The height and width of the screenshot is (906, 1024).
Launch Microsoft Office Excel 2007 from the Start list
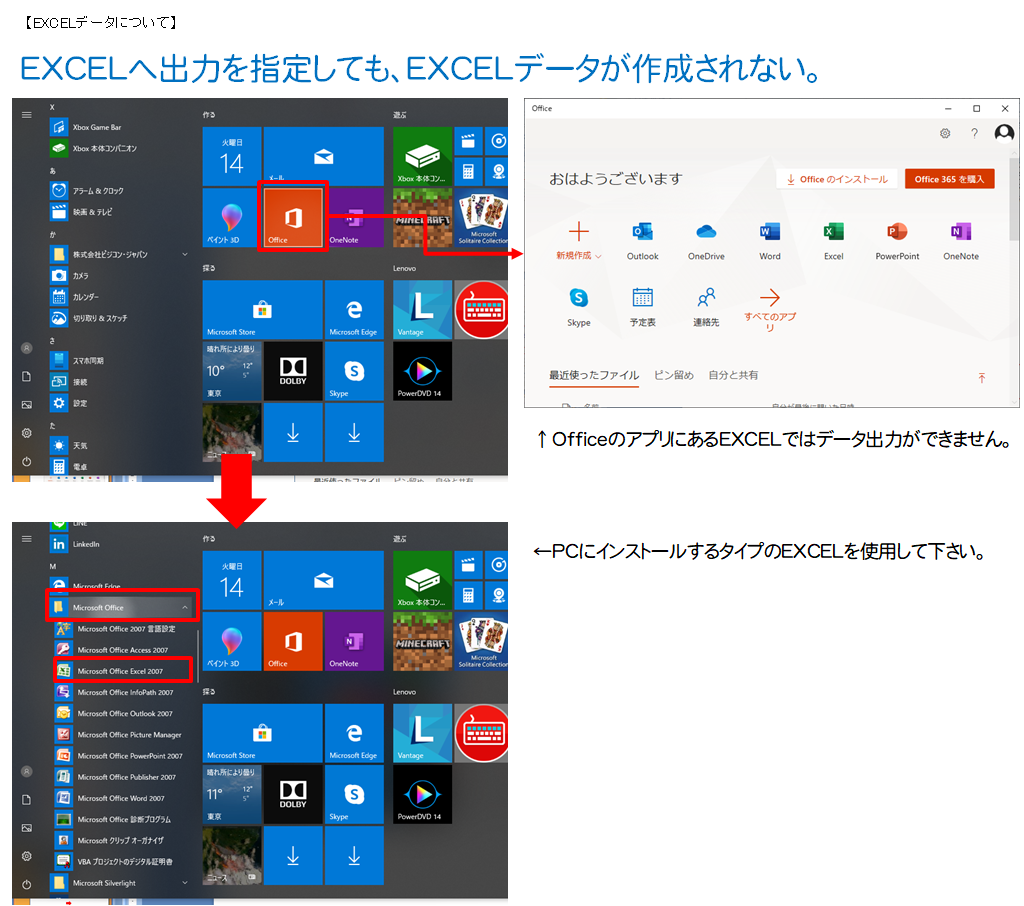coord(120,671)
